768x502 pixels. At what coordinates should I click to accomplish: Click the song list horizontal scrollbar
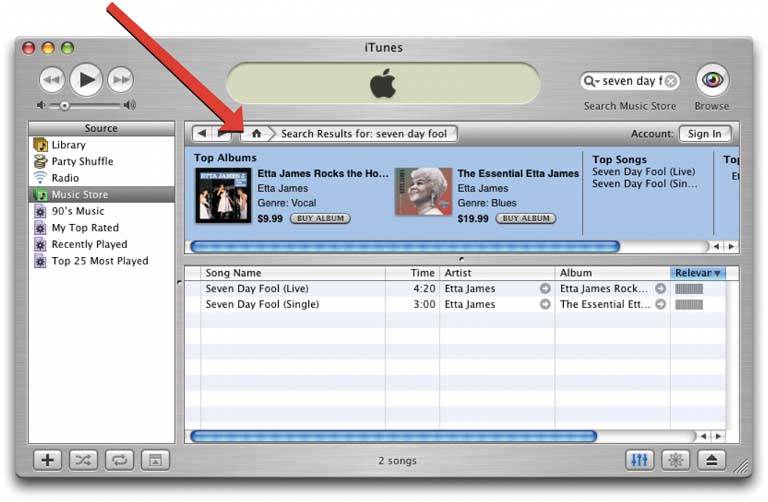[393, 436]
